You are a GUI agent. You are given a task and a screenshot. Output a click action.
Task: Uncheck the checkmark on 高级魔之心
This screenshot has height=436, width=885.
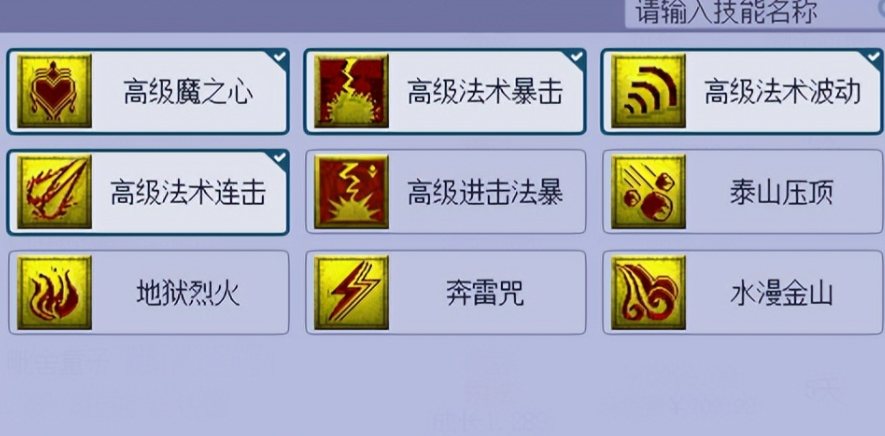(x=279, y=57)
